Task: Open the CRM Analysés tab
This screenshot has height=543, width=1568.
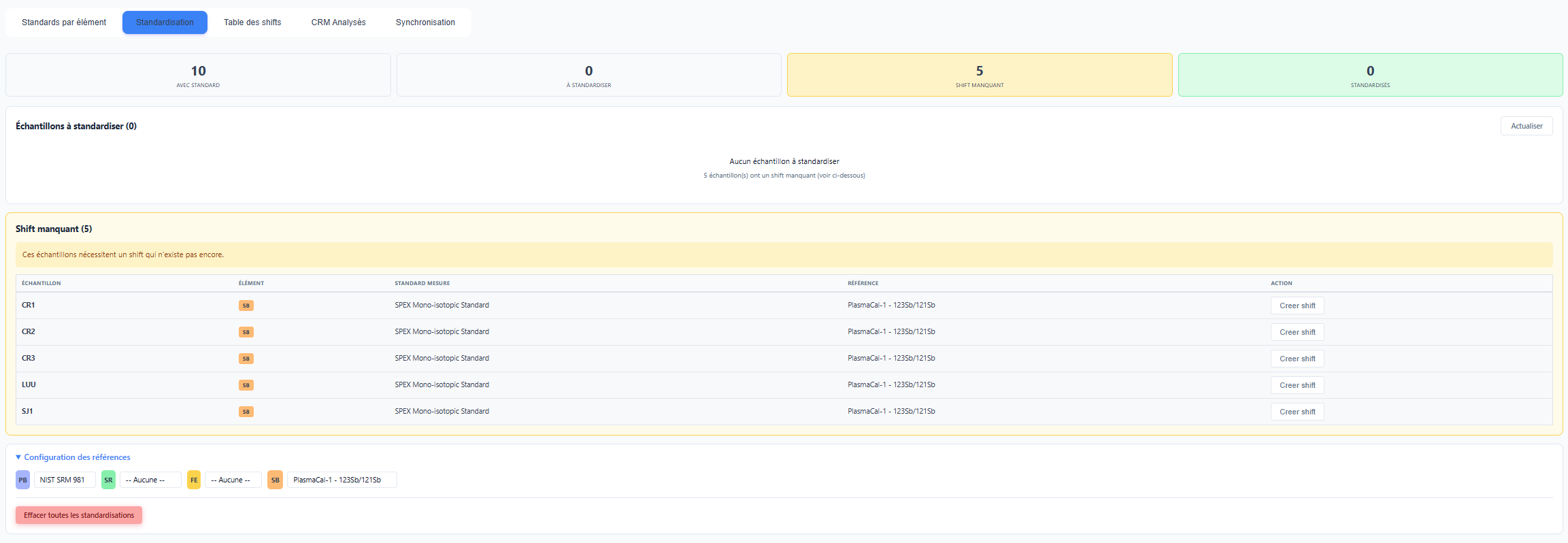Action: pyautogui.click(x=338, y=22)
